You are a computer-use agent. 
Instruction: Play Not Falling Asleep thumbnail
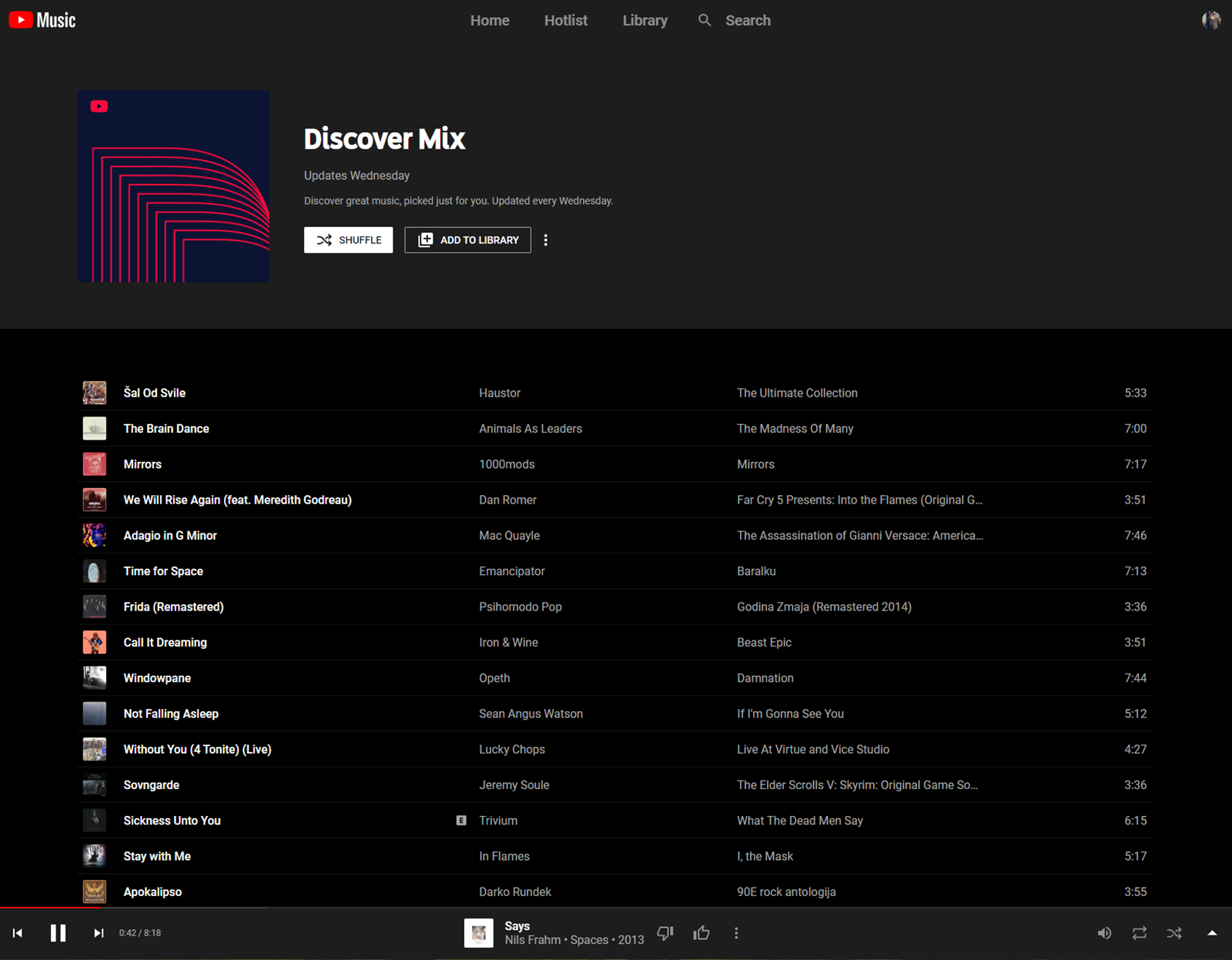tap(95, 714)
